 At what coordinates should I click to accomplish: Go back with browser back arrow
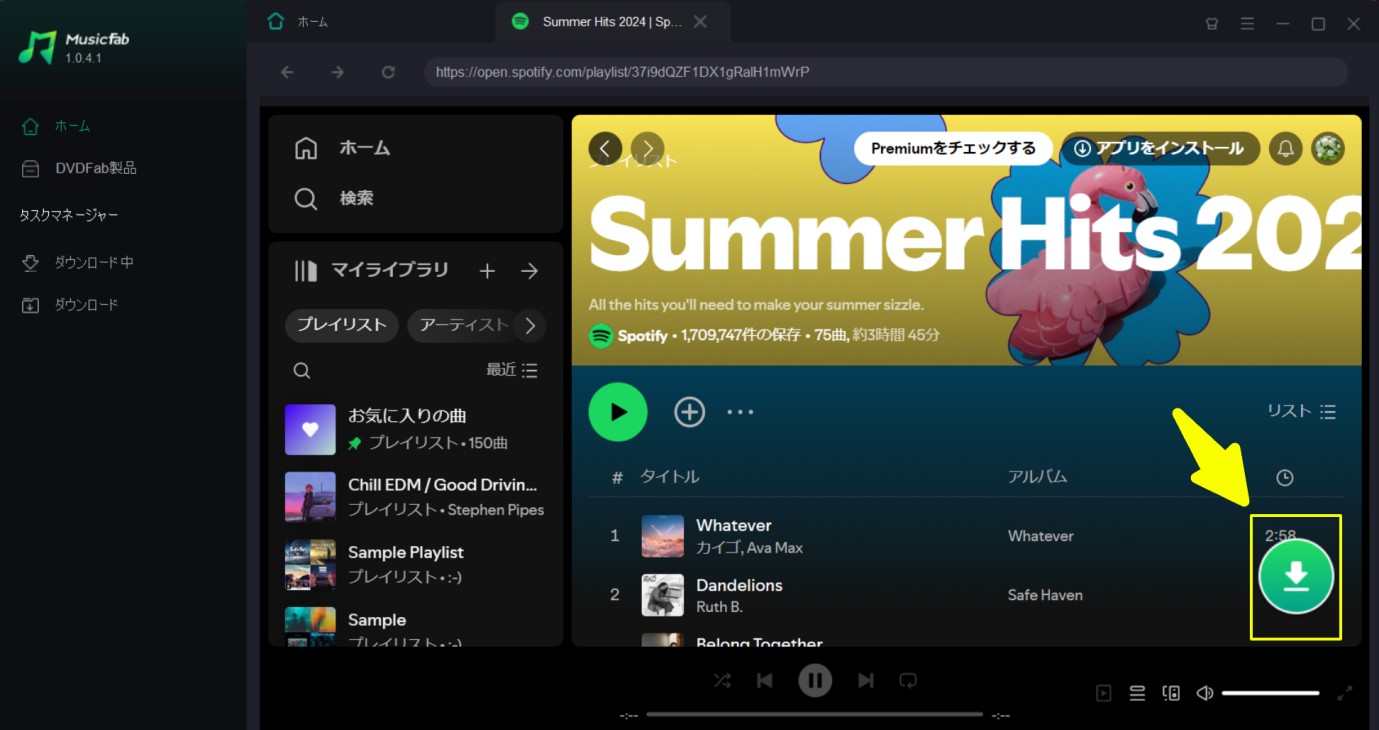(287, 72)
